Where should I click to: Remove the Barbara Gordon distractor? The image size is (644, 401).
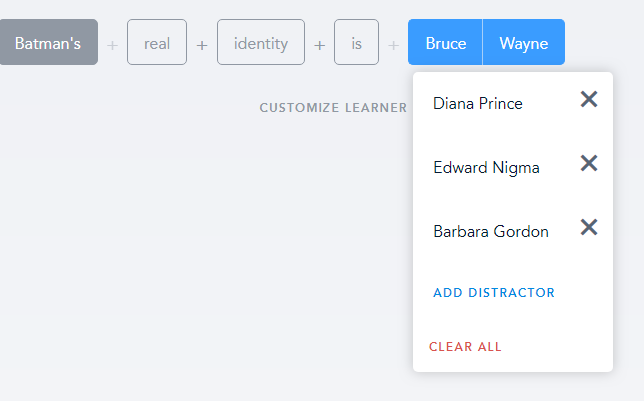(x=589, y=227)
